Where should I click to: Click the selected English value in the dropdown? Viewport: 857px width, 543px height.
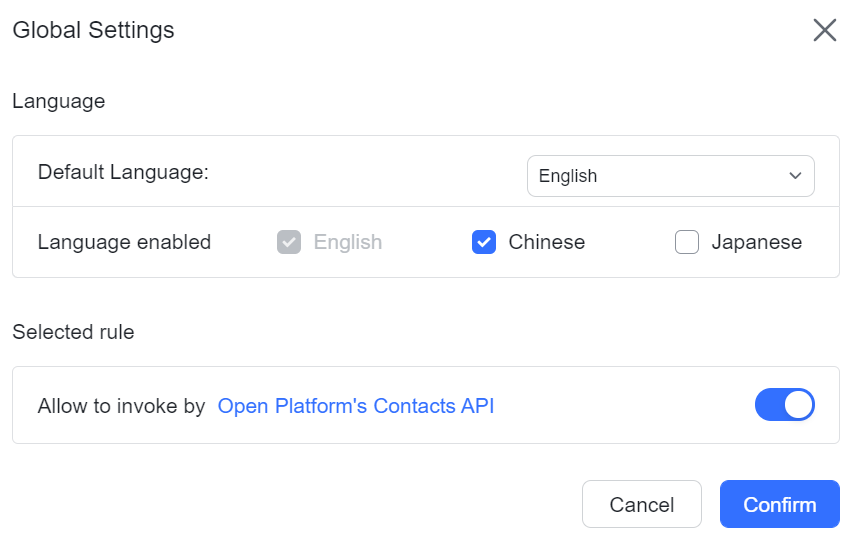coord(568,176)
